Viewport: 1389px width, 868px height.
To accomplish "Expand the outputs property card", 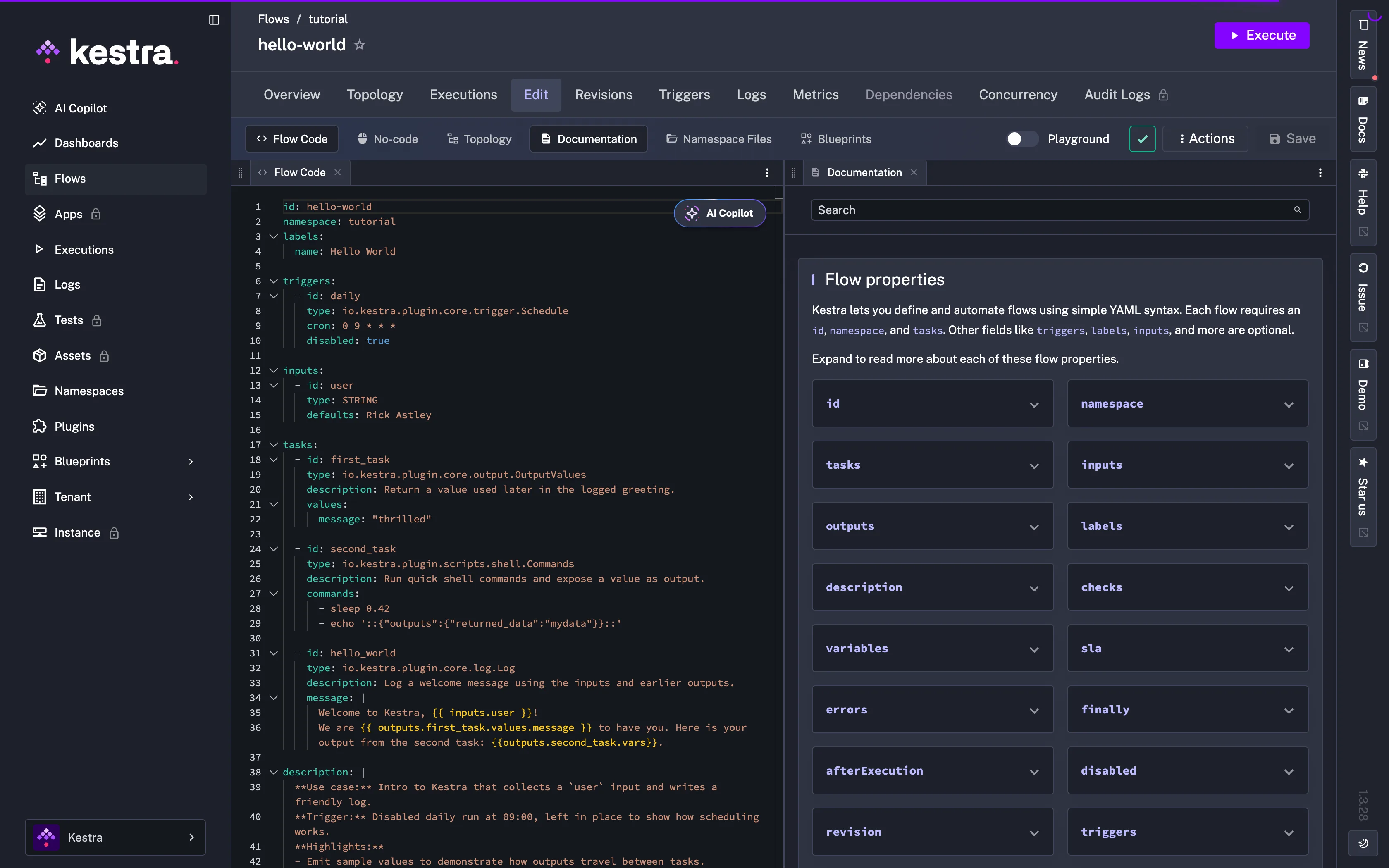I will 933,526.
